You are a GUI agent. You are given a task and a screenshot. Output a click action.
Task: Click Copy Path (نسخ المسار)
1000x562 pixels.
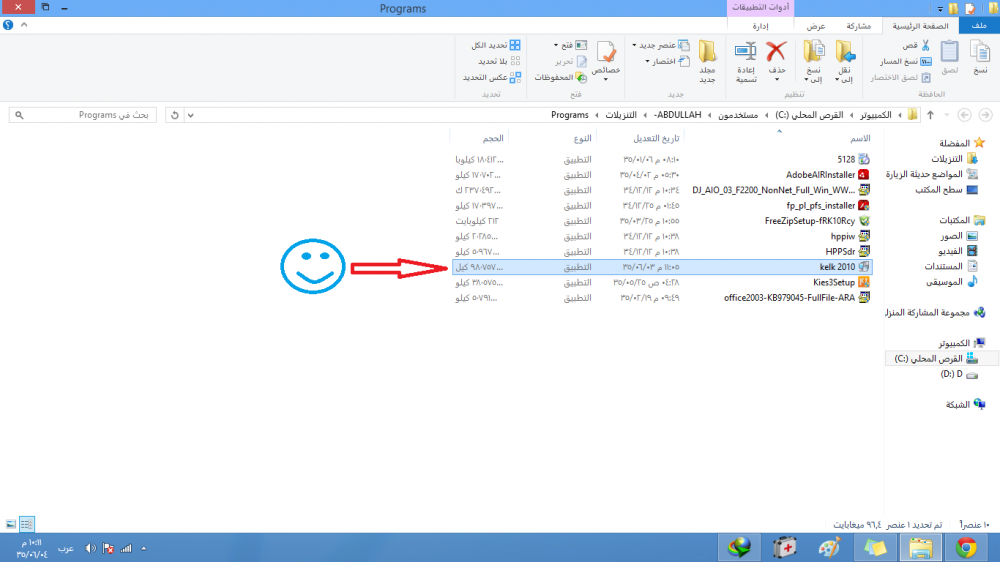tap(905, 62)
